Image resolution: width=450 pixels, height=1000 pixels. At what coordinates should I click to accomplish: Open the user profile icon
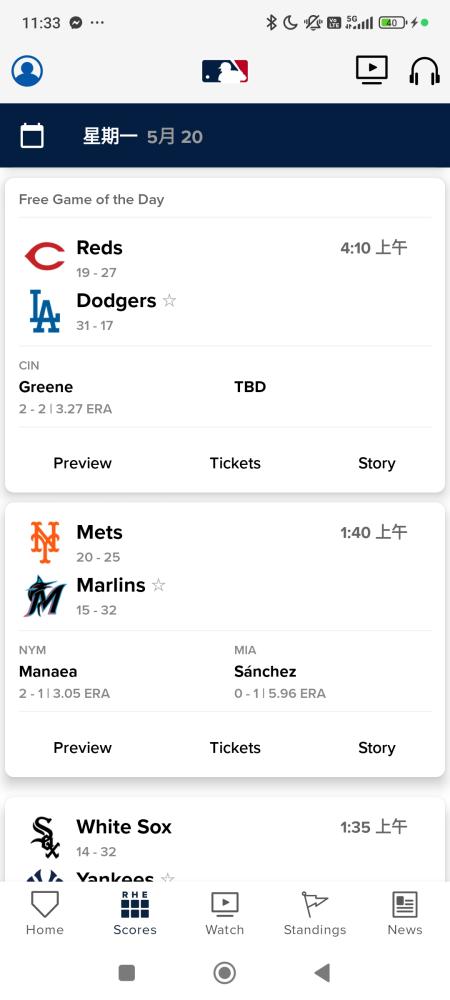tap(27, 71)
